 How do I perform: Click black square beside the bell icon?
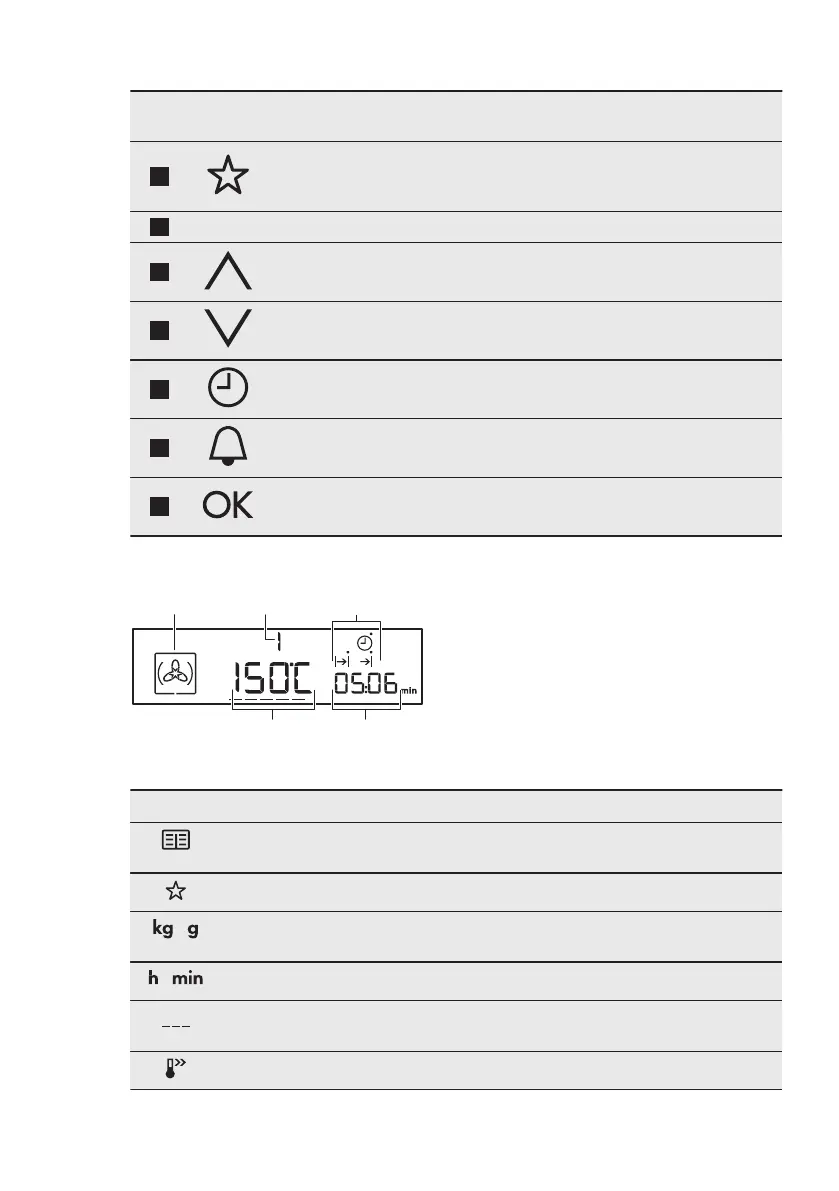coord(159,447)
